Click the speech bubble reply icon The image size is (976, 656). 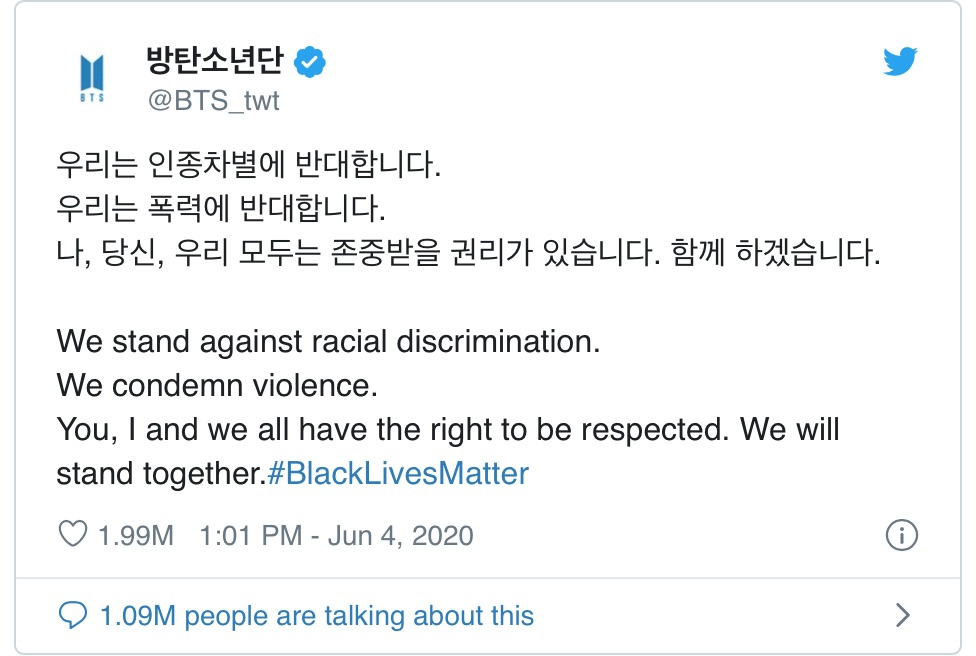pos(73,615)
